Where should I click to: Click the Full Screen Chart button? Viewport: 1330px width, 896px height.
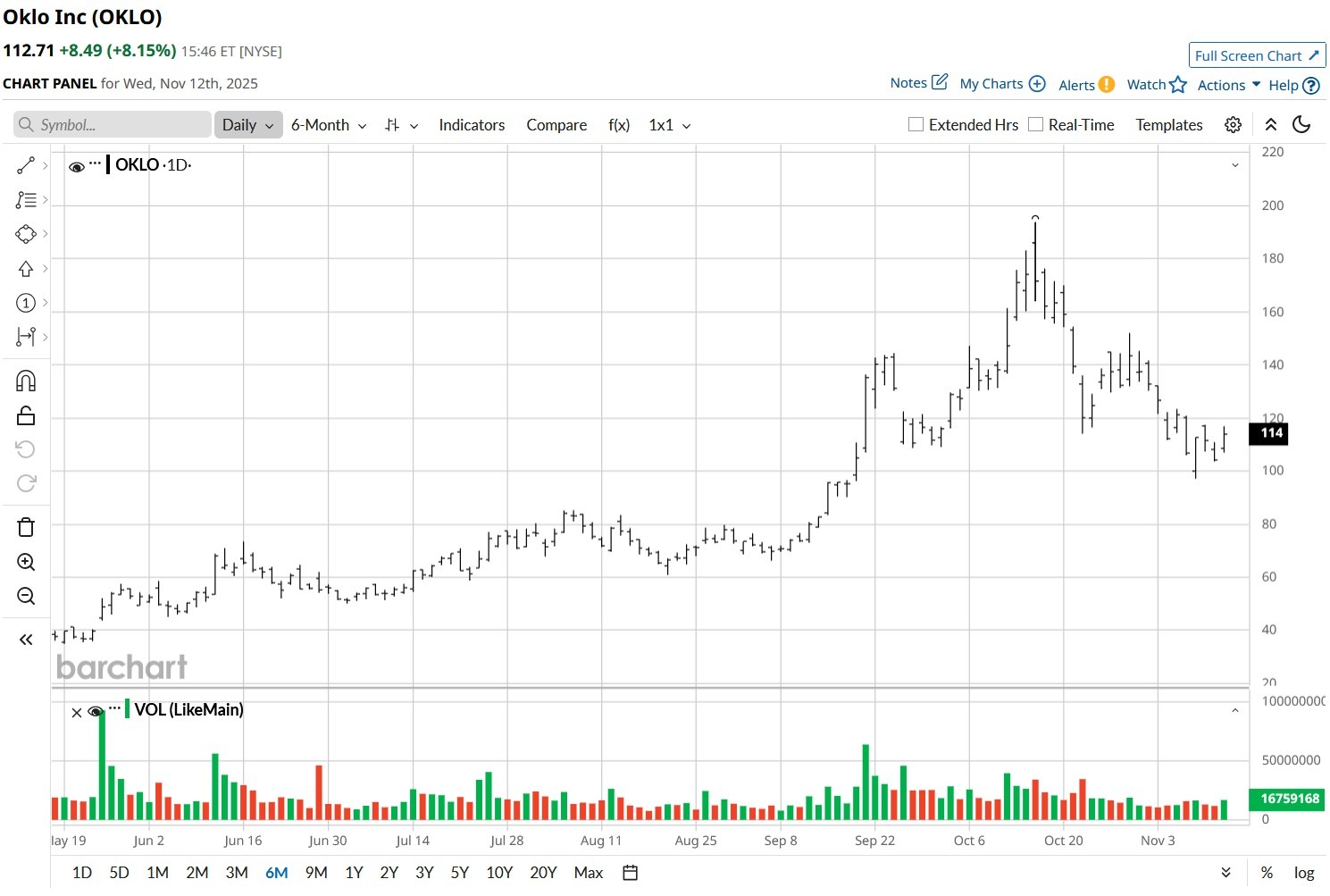pos(1257,55)
